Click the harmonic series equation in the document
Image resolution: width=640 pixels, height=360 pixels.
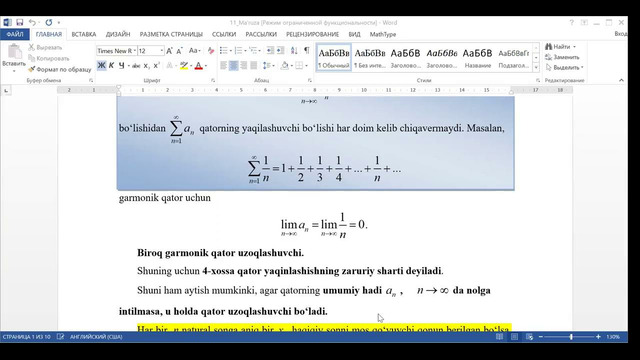tap(324, 169)
